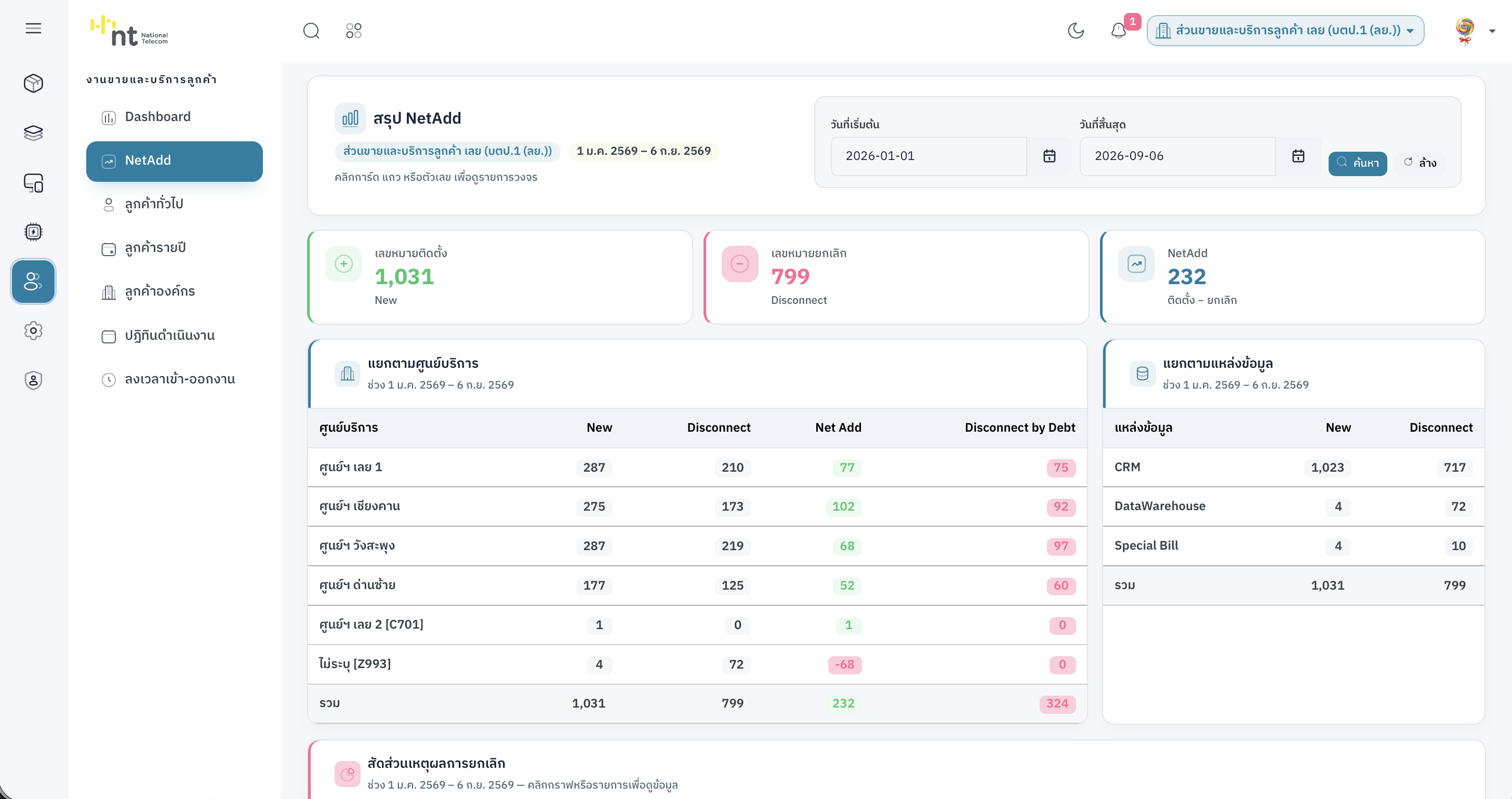The height and width of the screenshot is (799, 1512).
Task: Open end date calendar picker icon
Action: pyautogui.click(x=1298, y=156)
